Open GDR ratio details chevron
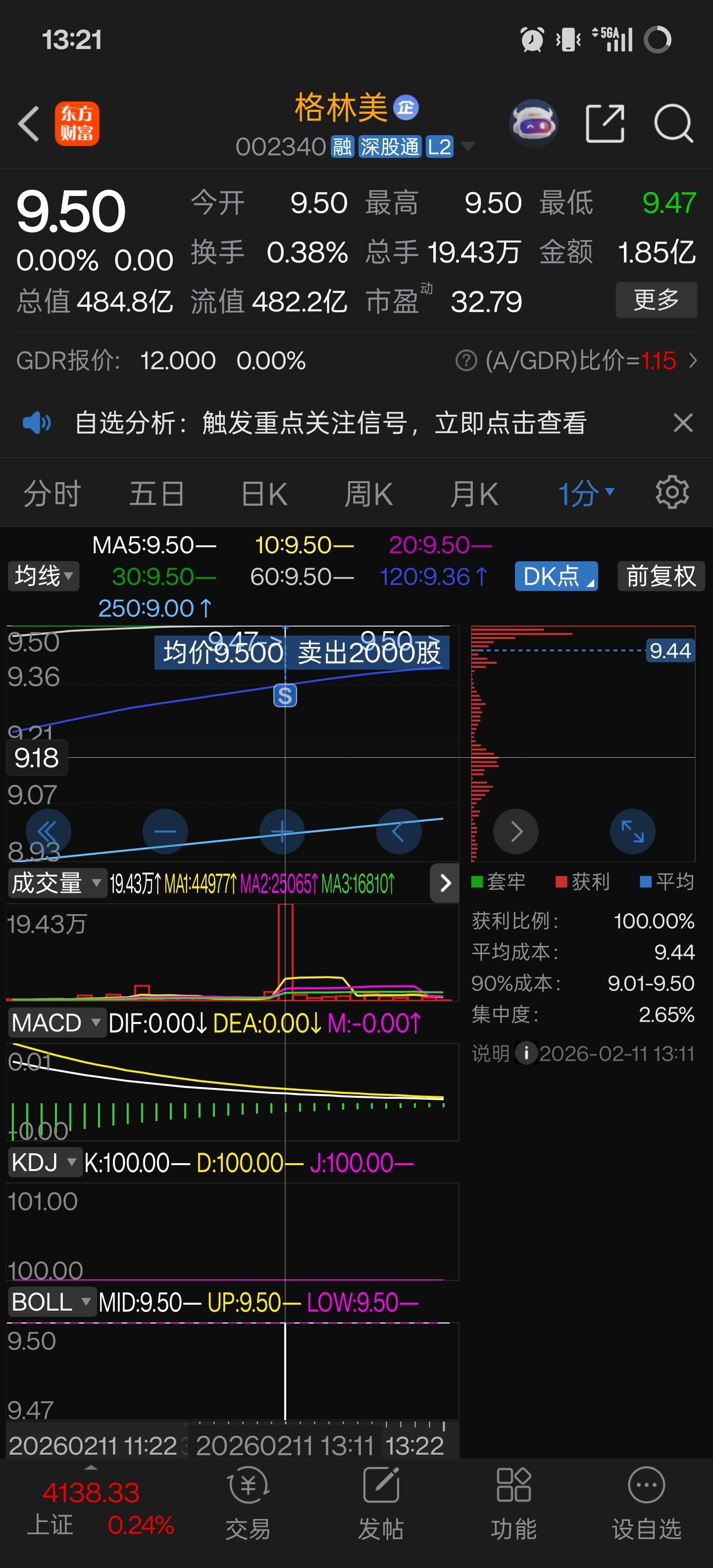The height and width of the screenshot is (1568, 713). [693, 360]
